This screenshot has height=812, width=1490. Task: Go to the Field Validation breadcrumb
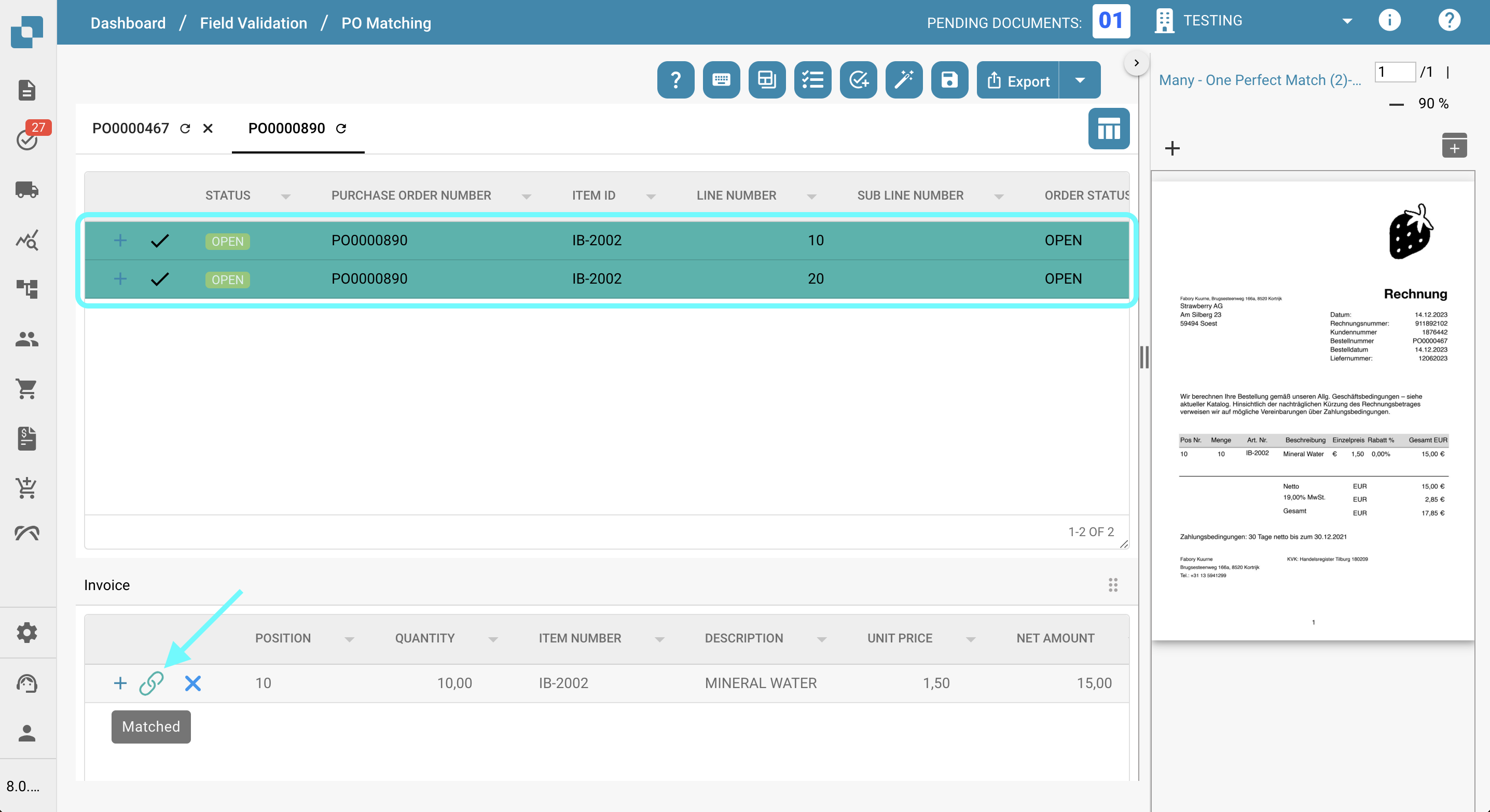[x=253, y=23]
